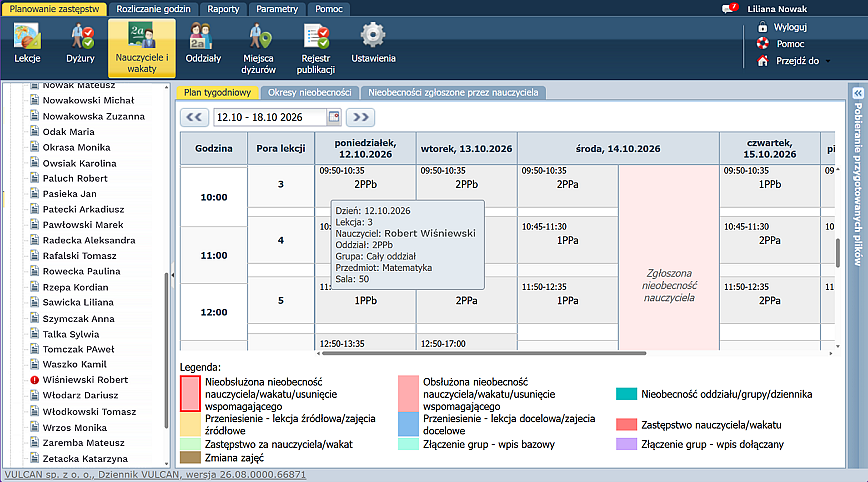The height and width of the screenshot is (482, 868).
Task: Click Monday lesson 3 cell 2PPb
Action: [365, 185]
